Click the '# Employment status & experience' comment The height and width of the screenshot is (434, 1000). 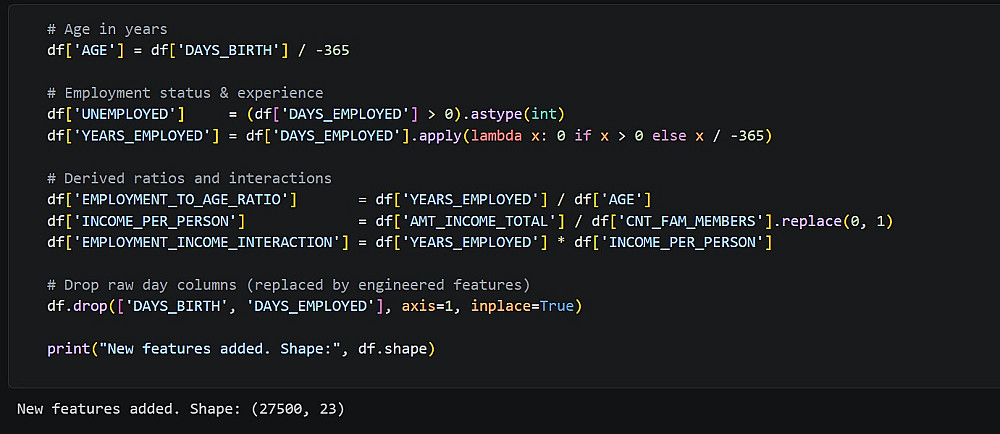click(x=185, y=93)
